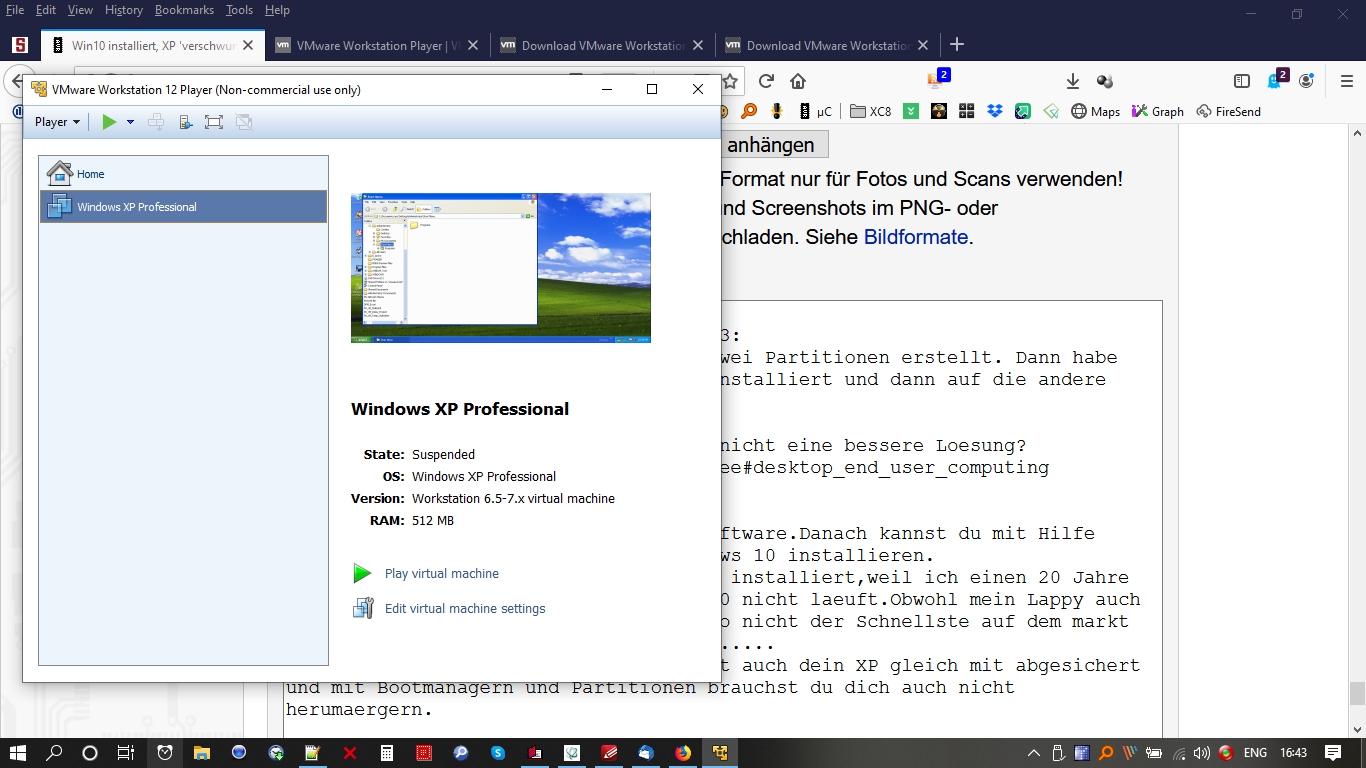This screenshot has height=768, width=1366.
Task: Open Calculator from the taskbar
Action: pyautogui.click(x=387, y=753)
